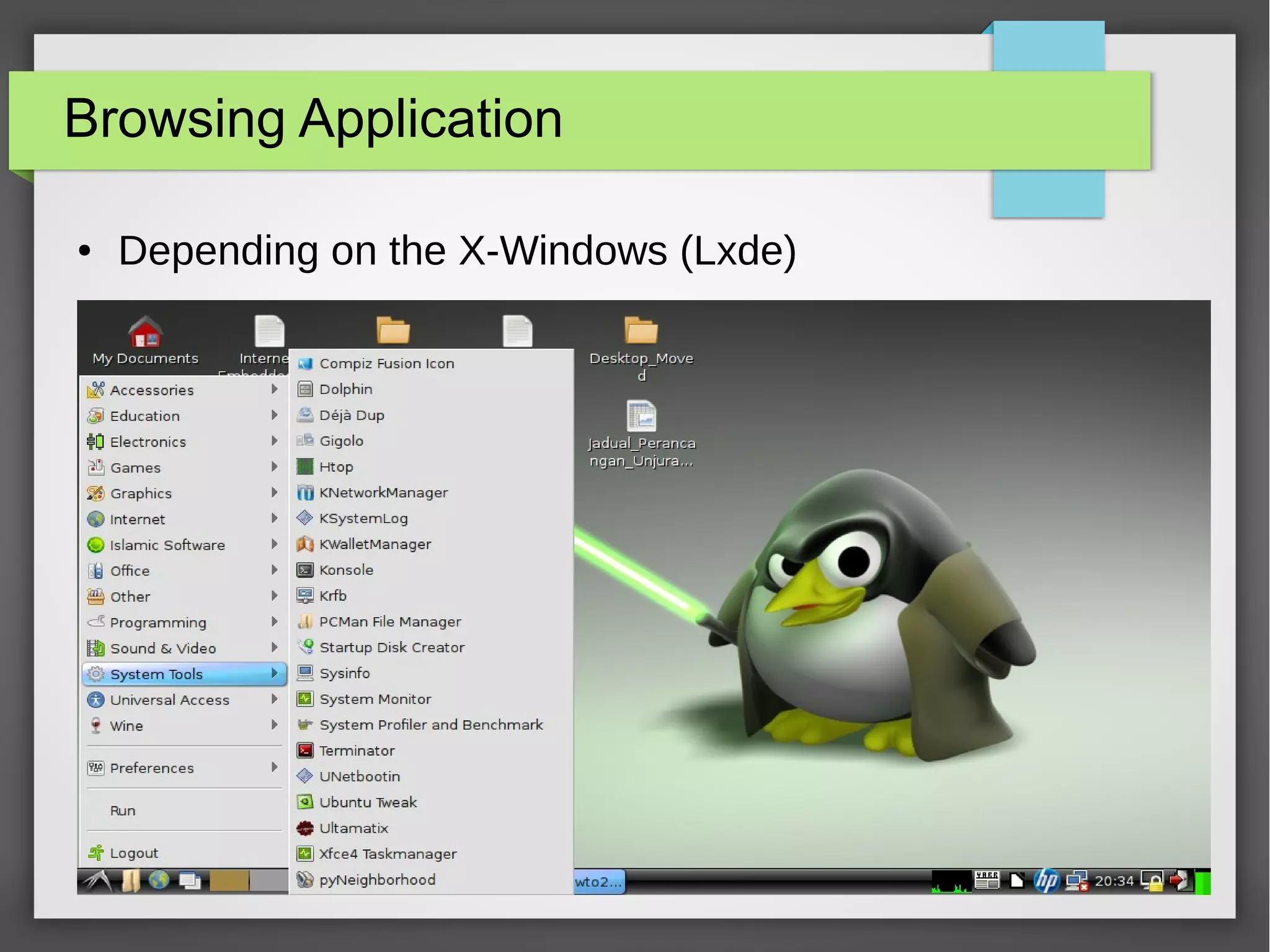Launch System Profiler and Benchmark
This screenshot has height=952, width=1270.
coord(431,725)
